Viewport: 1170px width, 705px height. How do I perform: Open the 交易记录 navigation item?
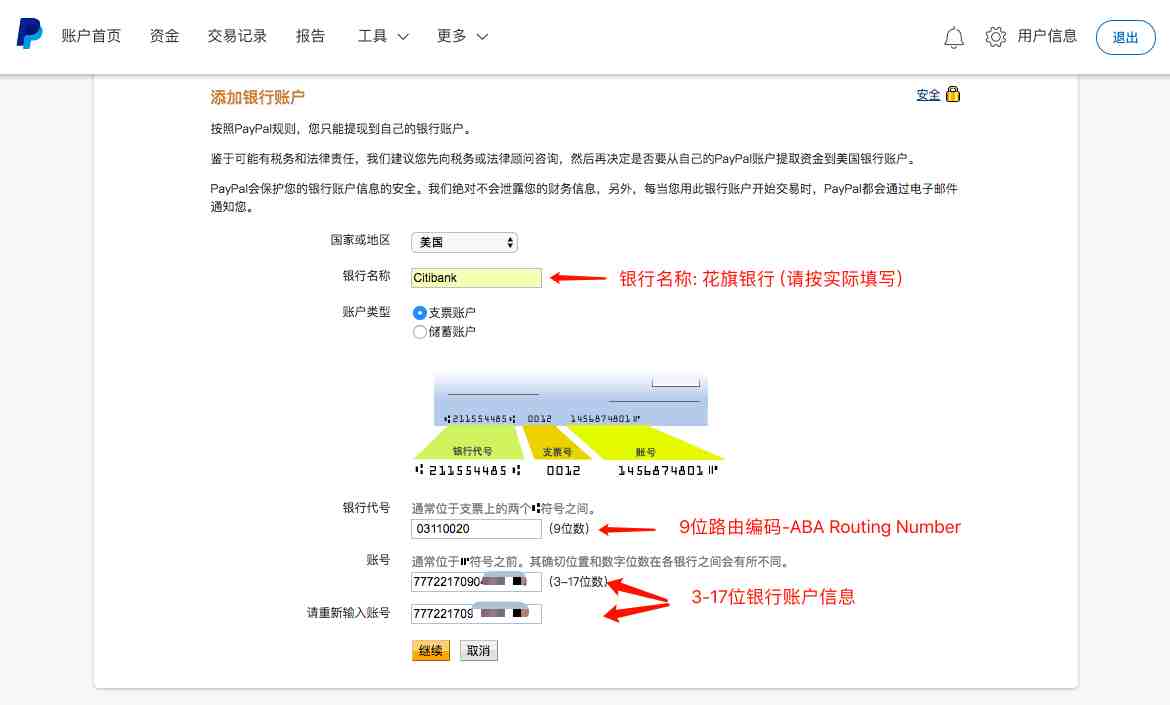237,36
